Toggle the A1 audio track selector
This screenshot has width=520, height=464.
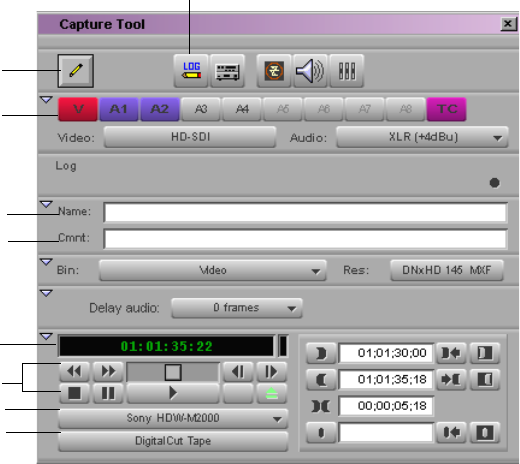[119, 109]
